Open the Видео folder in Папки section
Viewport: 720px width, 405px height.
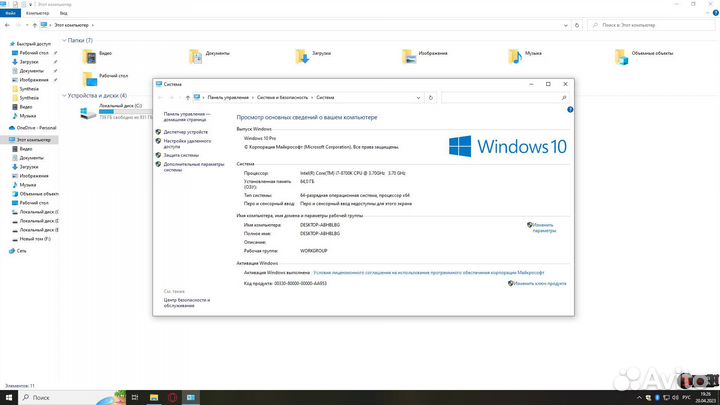pyautogui.click(x=97, y=56)
